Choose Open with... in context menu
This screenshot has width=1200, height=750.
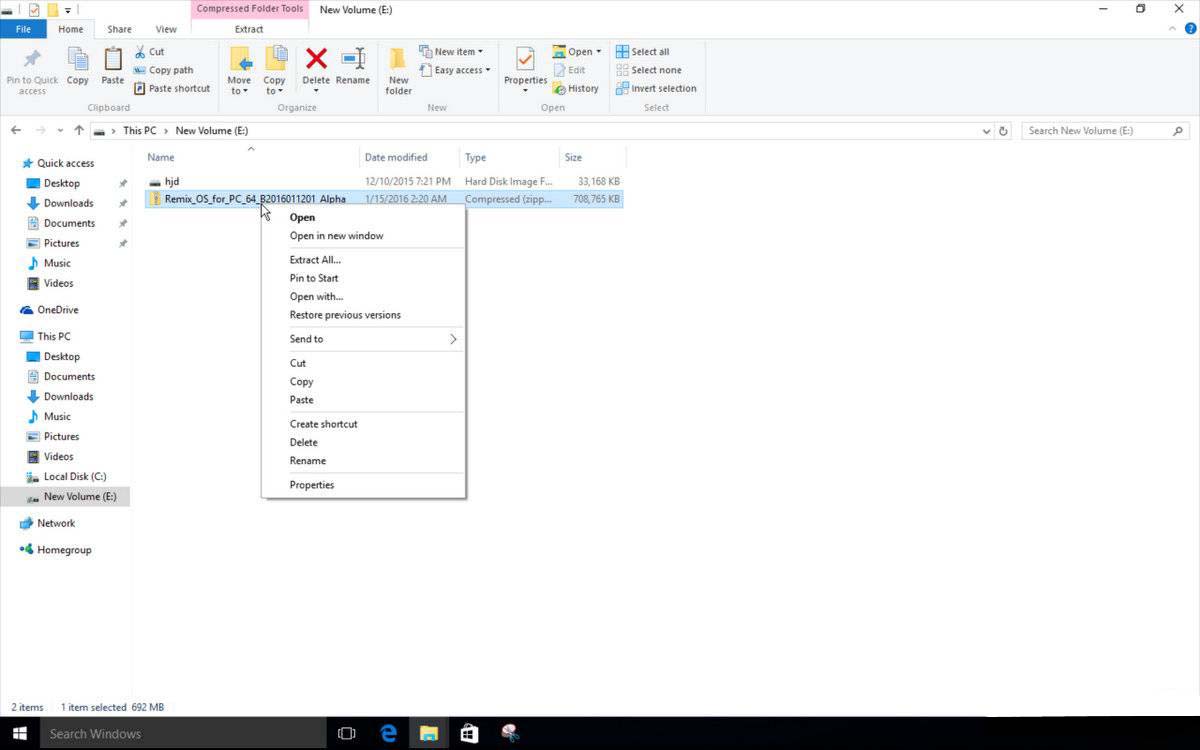tap(363, 296)
